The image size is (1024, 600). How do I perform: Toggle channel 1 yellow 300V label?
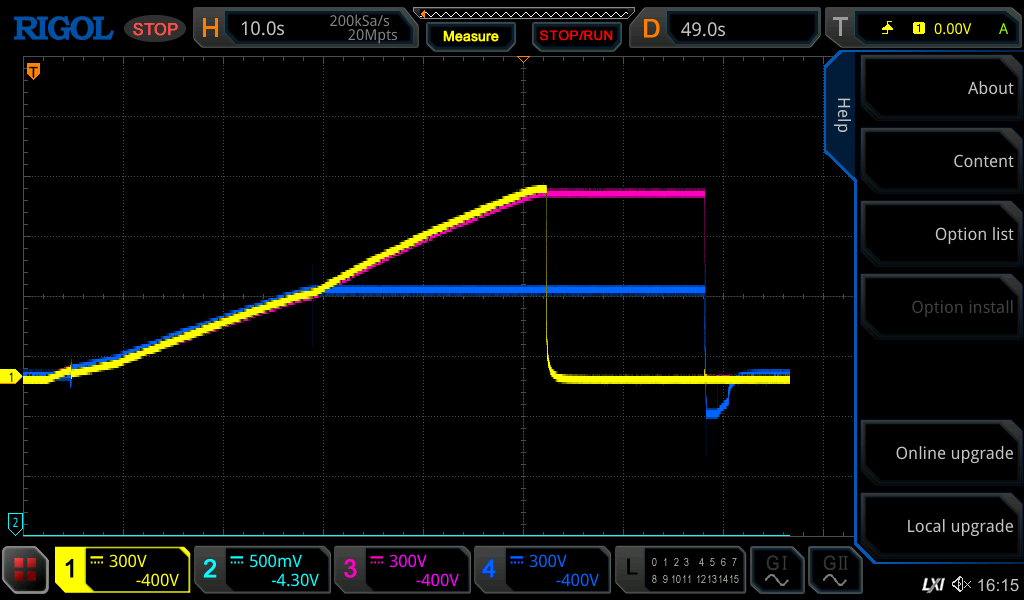click(x=122, y=570)
